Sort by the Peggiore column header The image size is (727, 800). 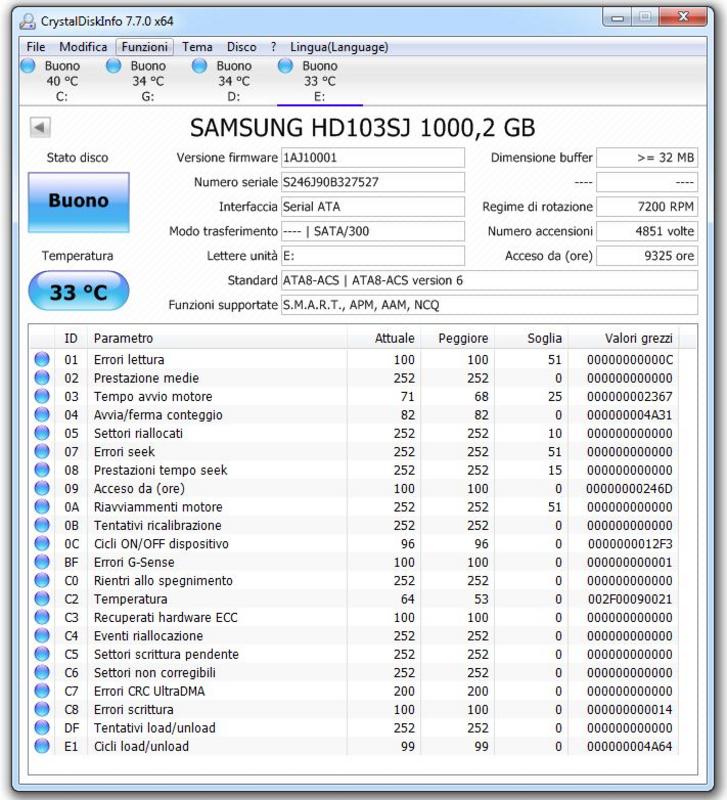[x=458, y=338]
